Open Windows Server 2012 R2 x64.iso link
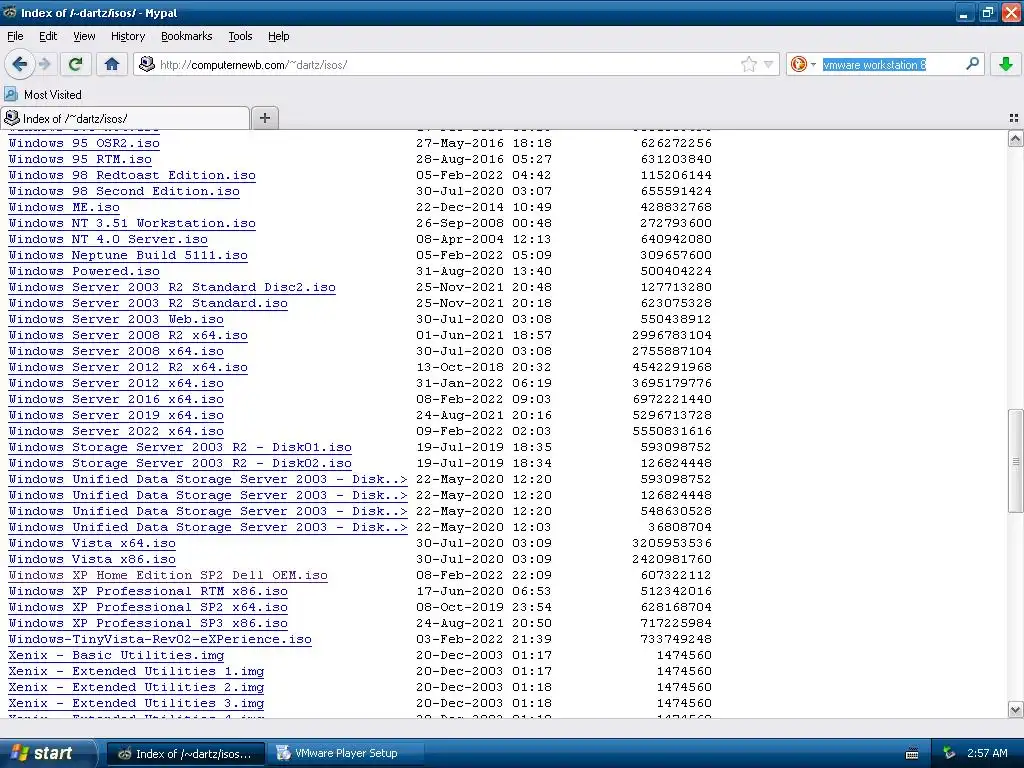1024x768 pixels. coord(128,367)
